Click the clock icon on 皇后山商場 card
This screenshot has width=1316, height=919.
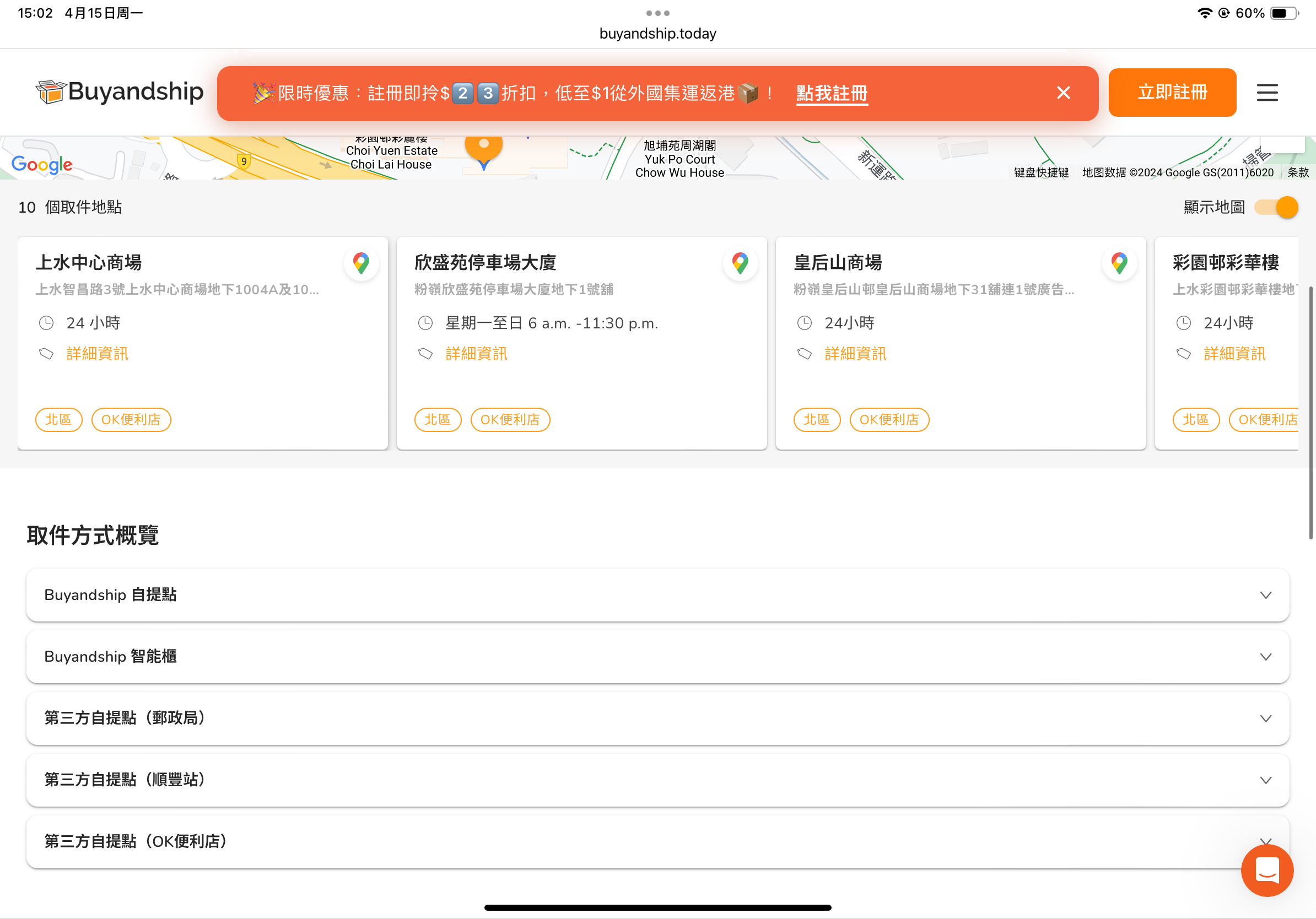(x=804, y=323)
